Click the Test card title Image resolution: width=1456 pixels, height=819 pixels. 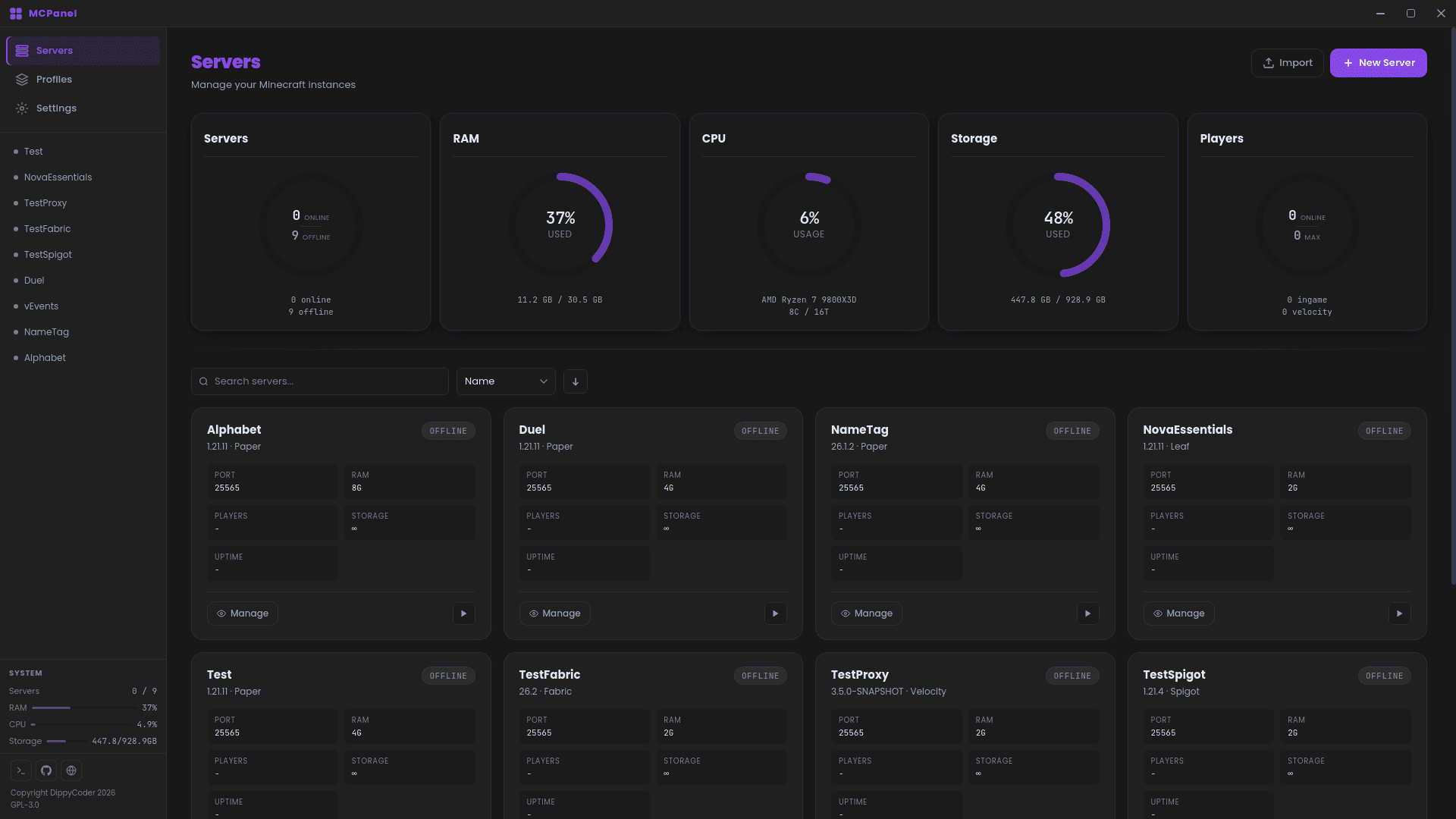click(219, 675)
